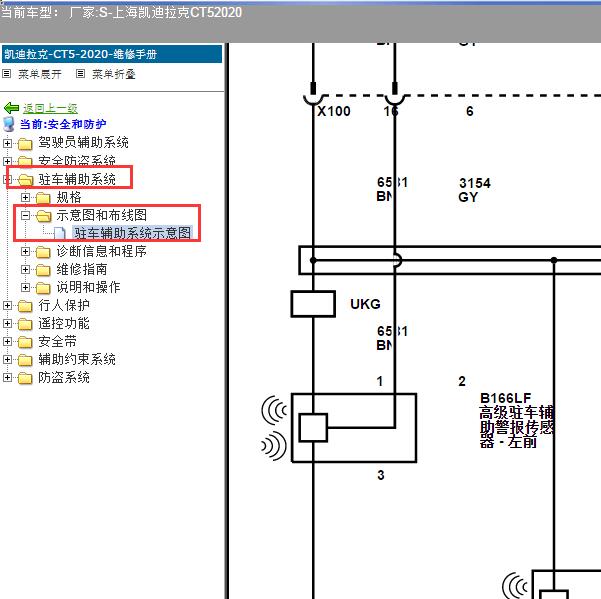Click the UKG option box symbol
The width and height of the screenshot is (601, 599).
click(x=313, y=304)
